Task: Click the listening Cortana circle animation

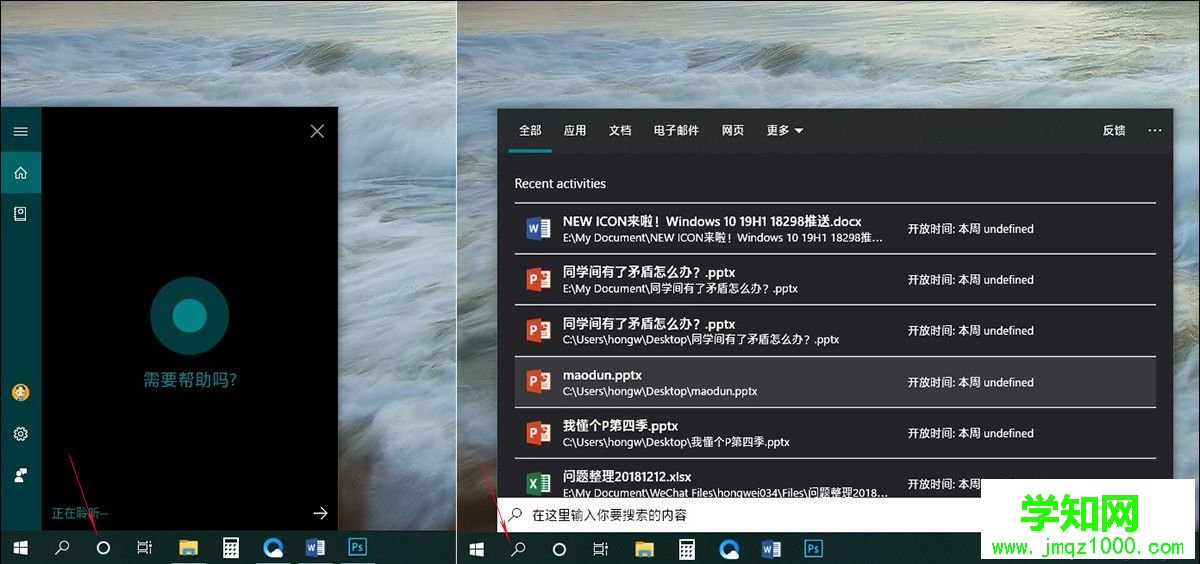Action: pyautogui.click(x=189, y=316)
